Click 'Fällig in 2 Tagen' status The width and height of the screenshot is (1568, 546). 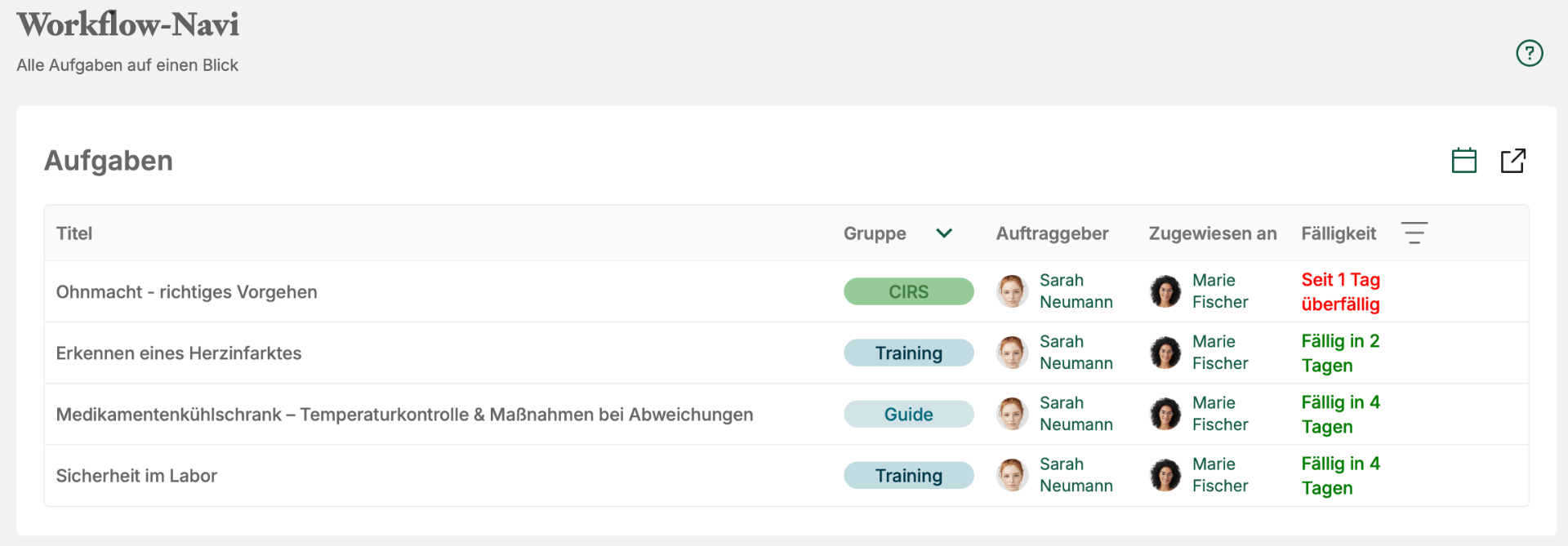coord(1341,353)
